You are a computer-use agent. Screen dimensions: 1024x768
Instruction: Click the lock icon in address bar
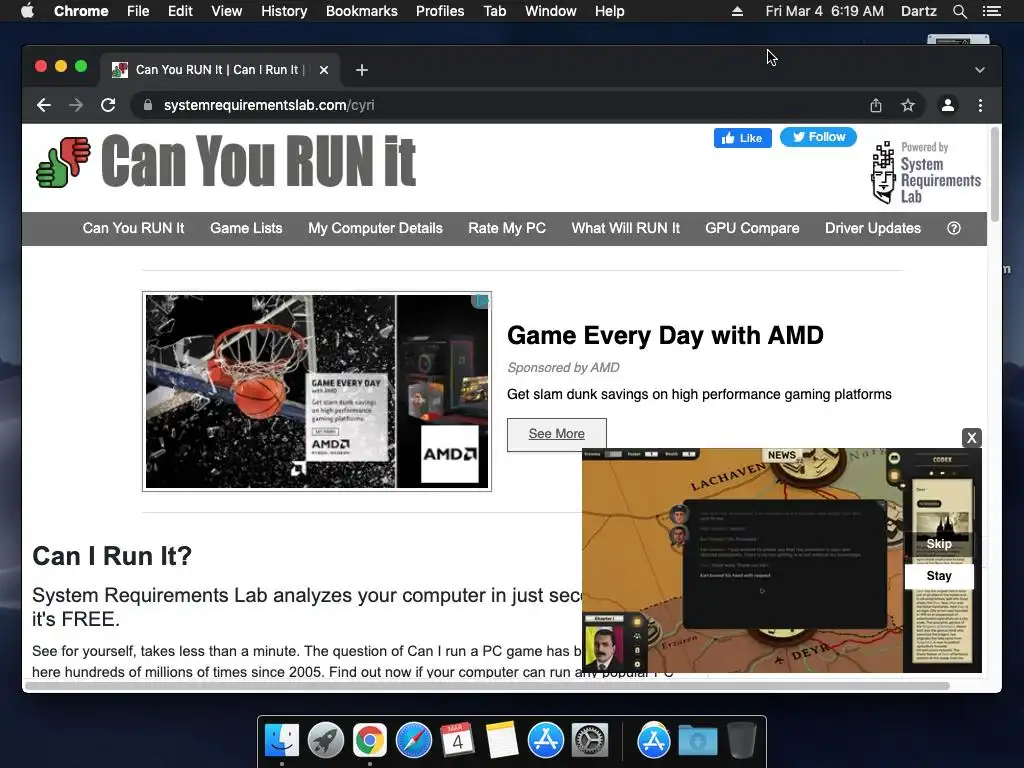coord(148,105)
